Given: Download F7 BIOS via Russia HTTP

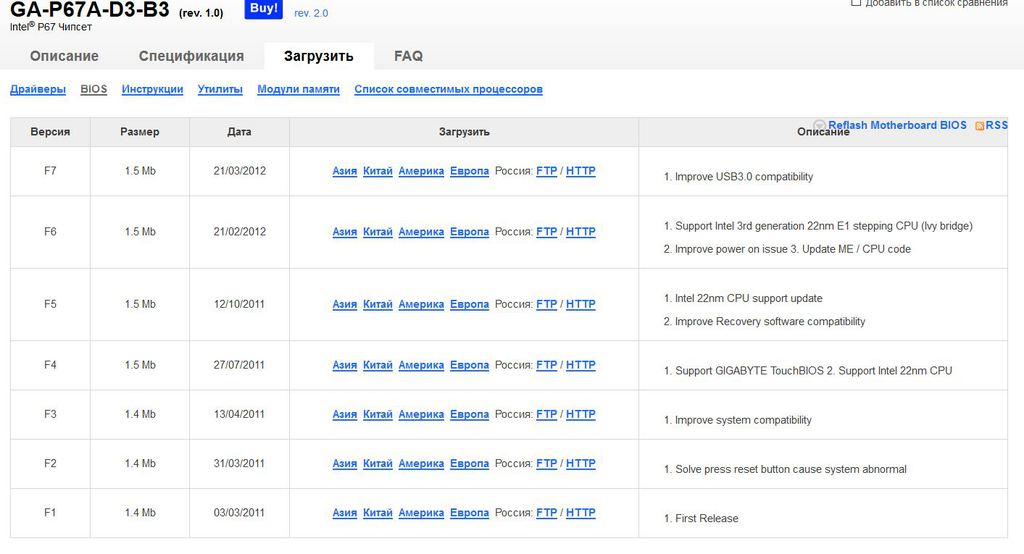Looking at the screenshot, I should [x=581, y=171].
